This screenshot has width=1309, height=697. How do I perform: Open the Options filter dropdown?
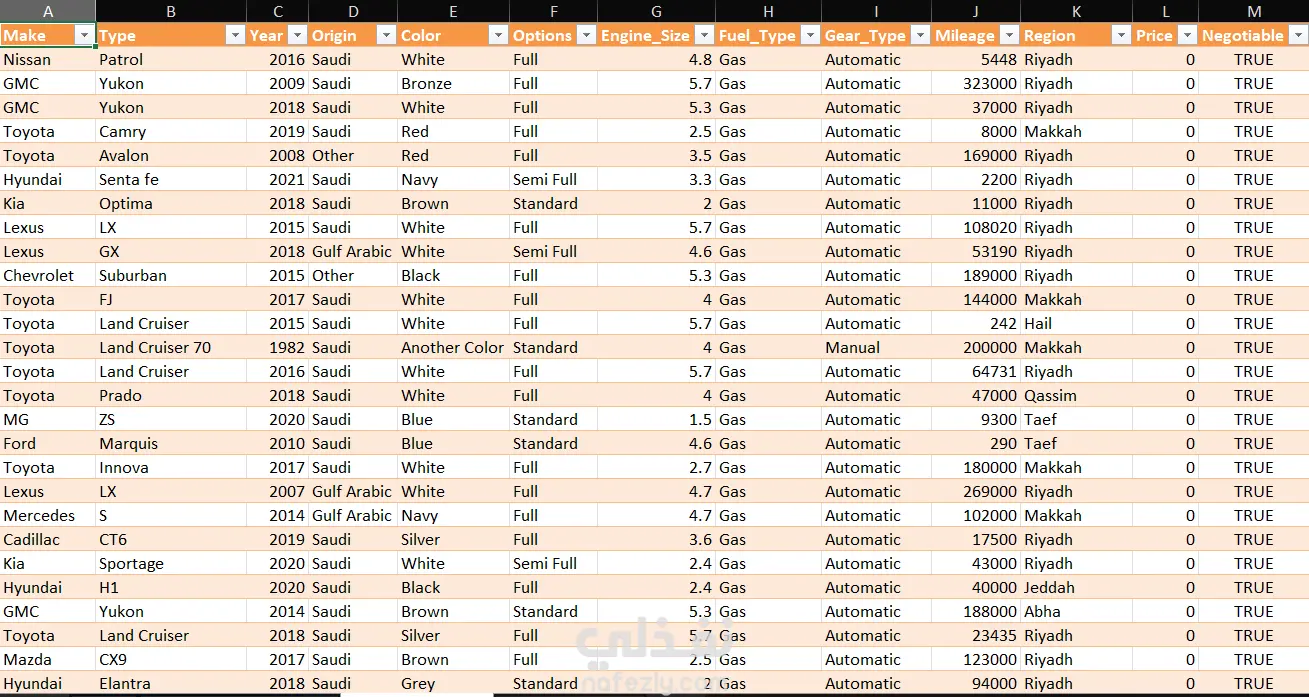586,35
